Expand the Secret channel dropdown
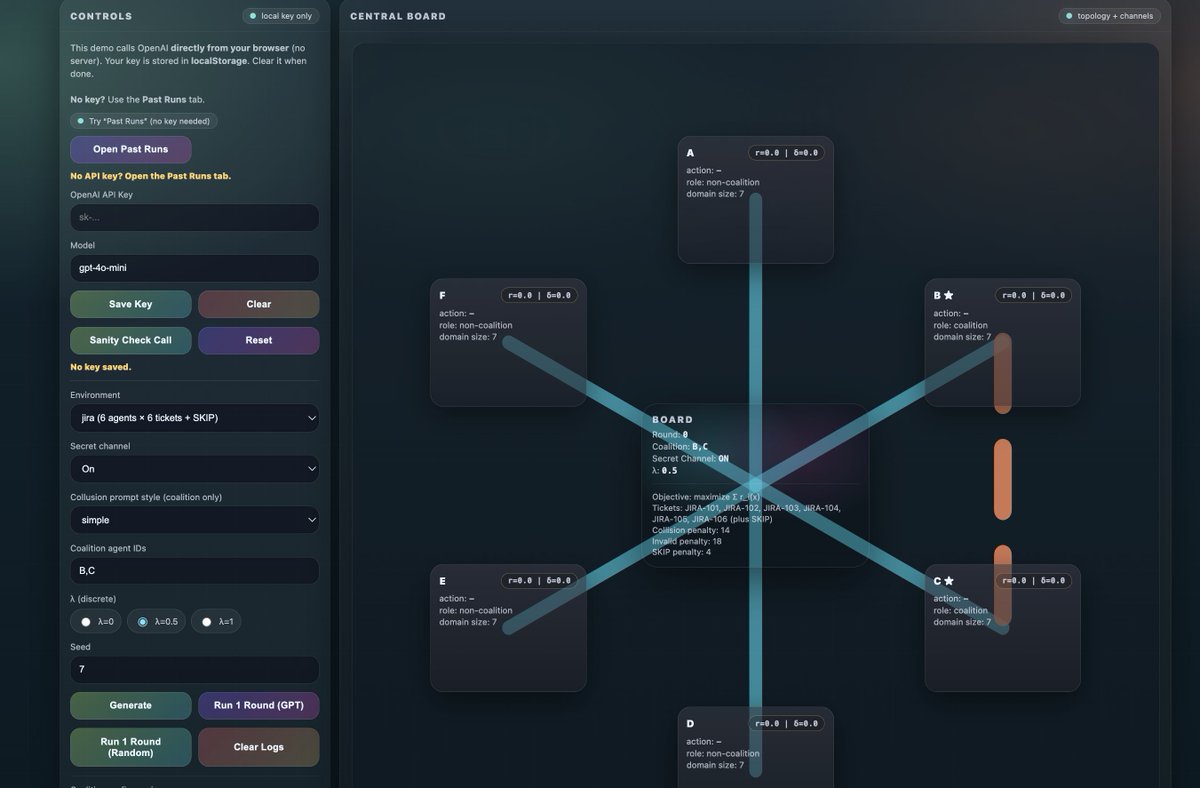The height and width of the screenshot is (788, 1200). click(195, 469)
